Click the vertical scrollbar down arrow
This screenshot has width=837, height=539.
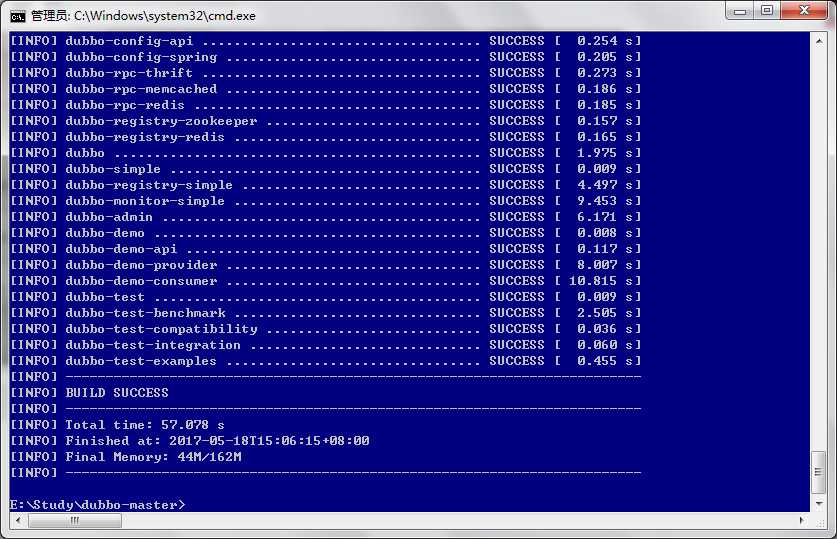(819, 504)
